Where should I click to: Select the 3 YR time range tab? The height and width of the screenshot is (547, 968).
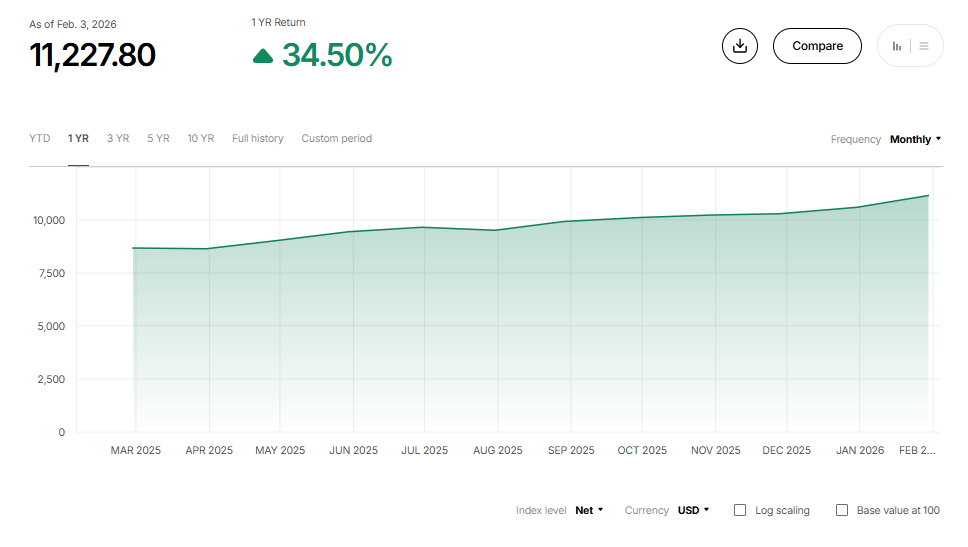[118, 138]
